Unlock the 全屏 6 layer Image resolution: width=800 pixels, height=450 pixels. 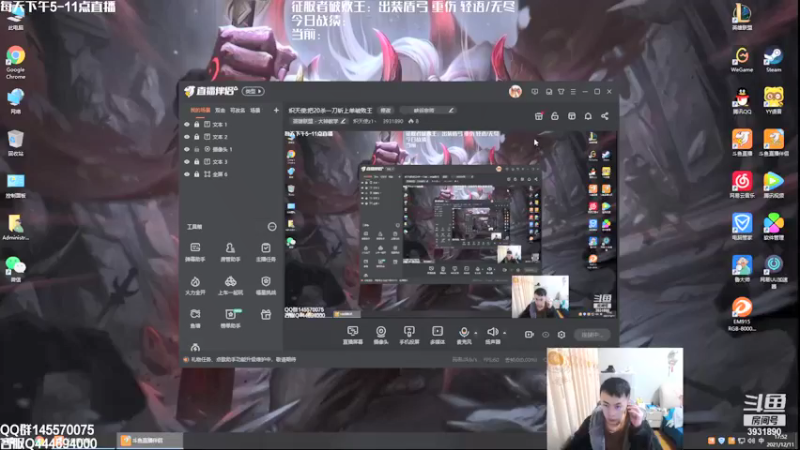coord(196,174)
